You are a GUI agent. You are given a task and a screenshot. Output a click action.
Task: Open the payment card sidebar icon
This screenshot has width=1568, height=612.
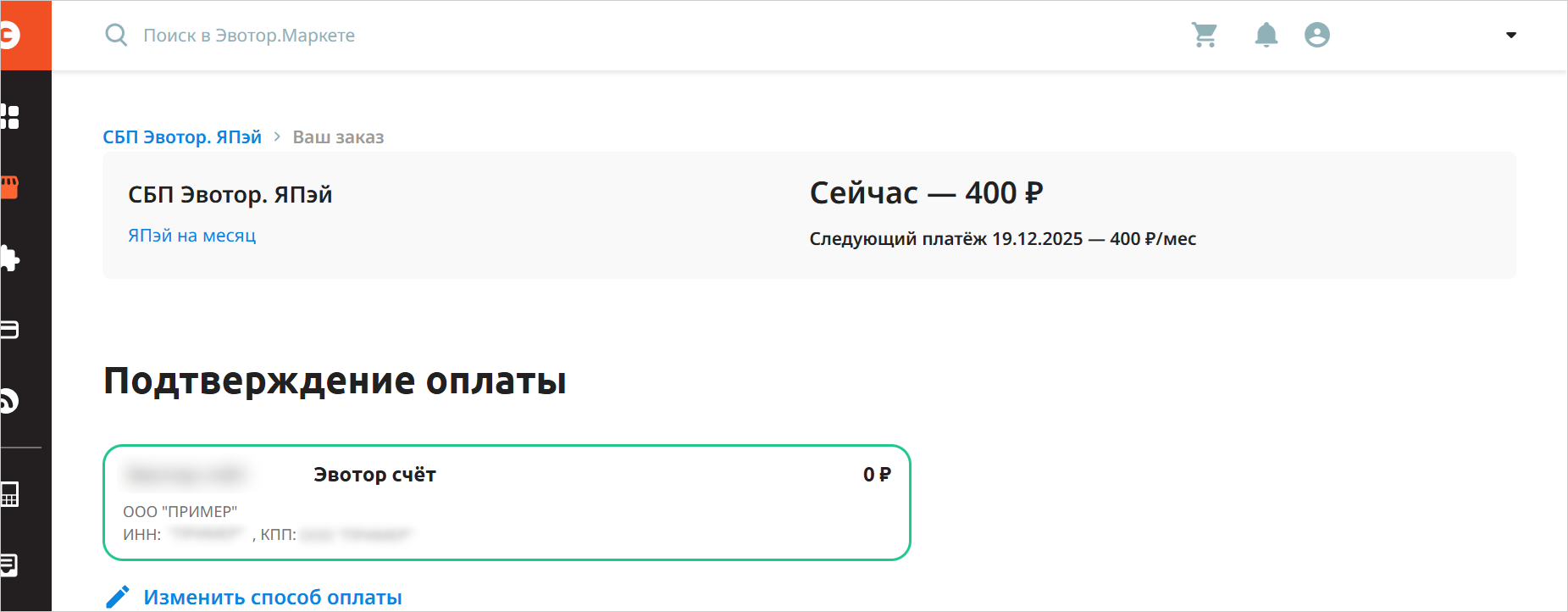10,329
